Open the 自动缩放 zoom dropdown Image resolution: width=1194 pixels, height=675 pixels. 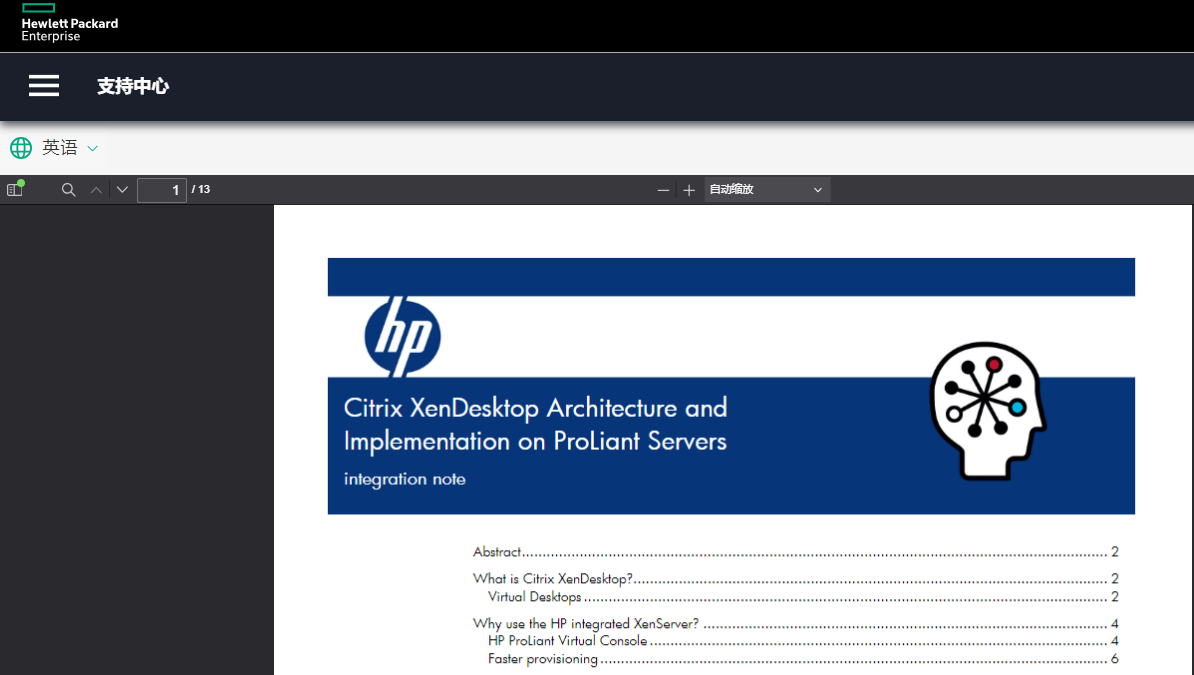click(x=766, y=190)
